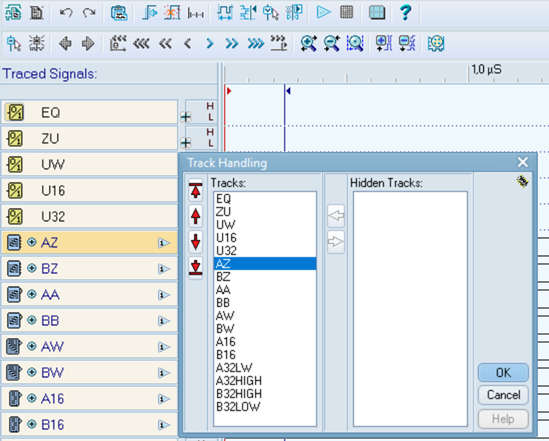Expand the AZ bus arrow
The height and width of the screenshot is (441, 549).
click(x=164, y=243)
